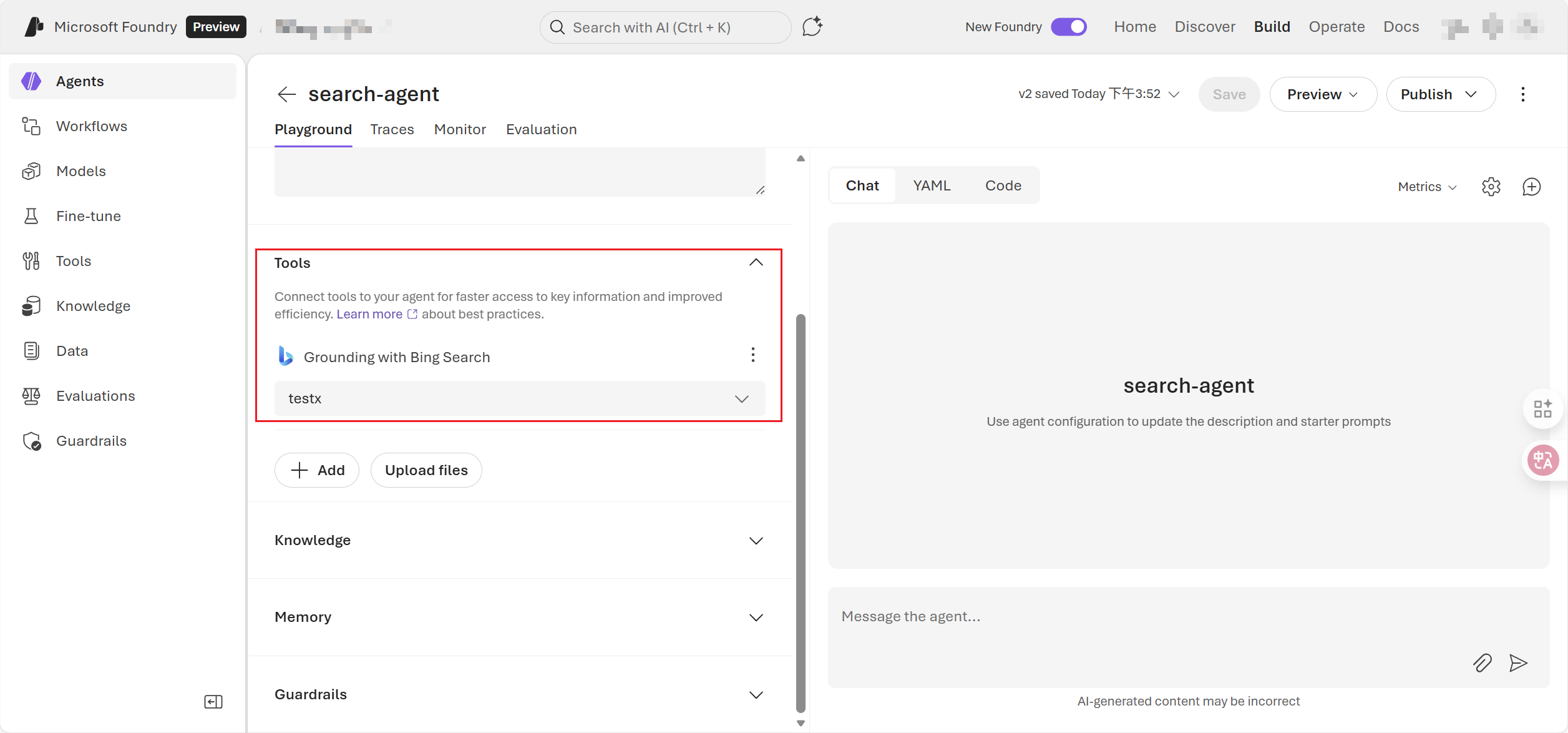The height and width of the screenshot is (733, 1568).
Task: Switch to the Traces tab
Action: tap(392, 129)
